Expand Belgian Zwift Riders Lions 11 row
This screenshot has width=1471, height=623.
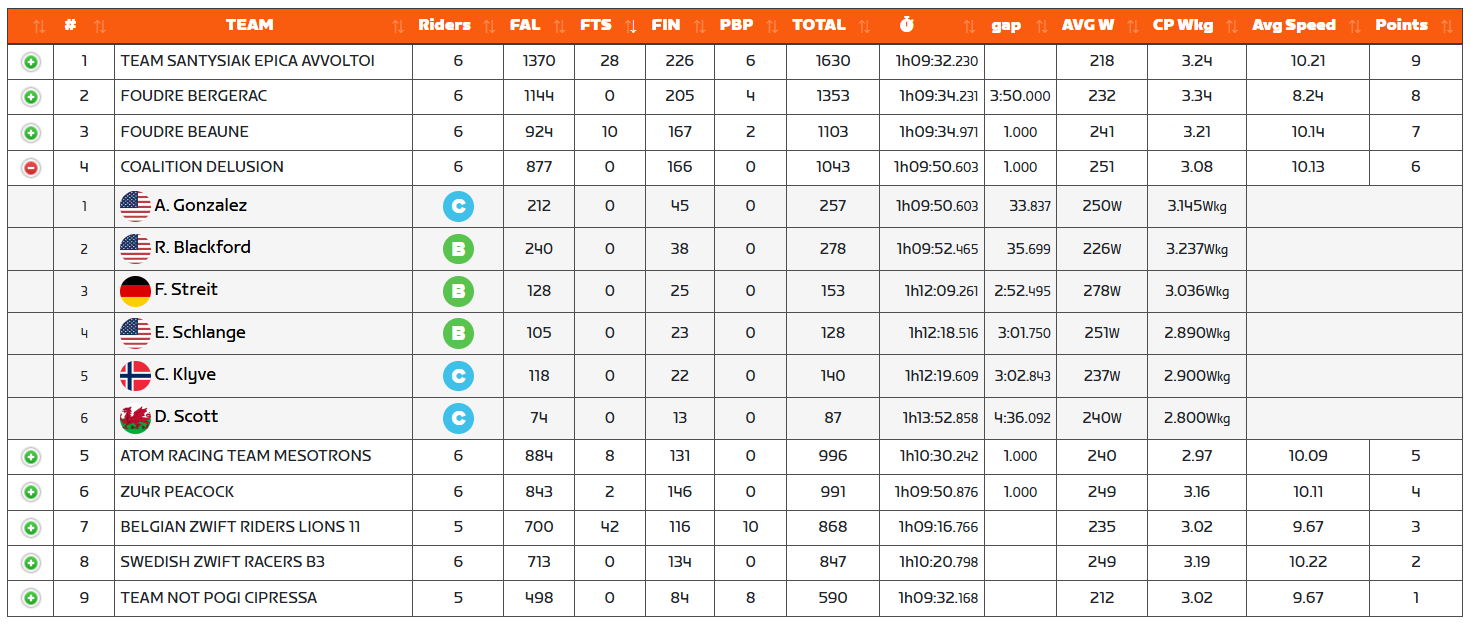(31, 528)
